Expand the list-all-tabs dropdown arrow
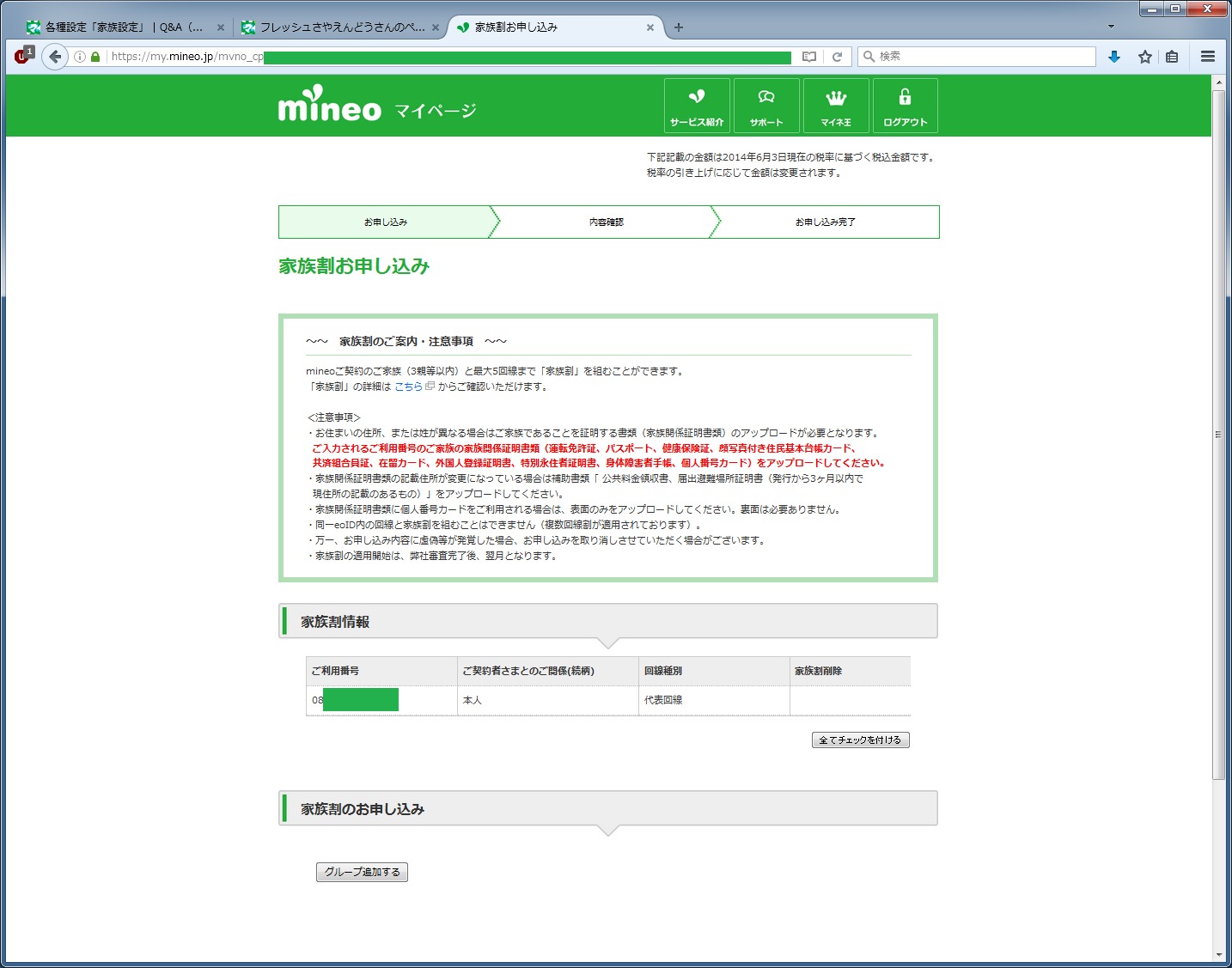 coord(1111,27)
